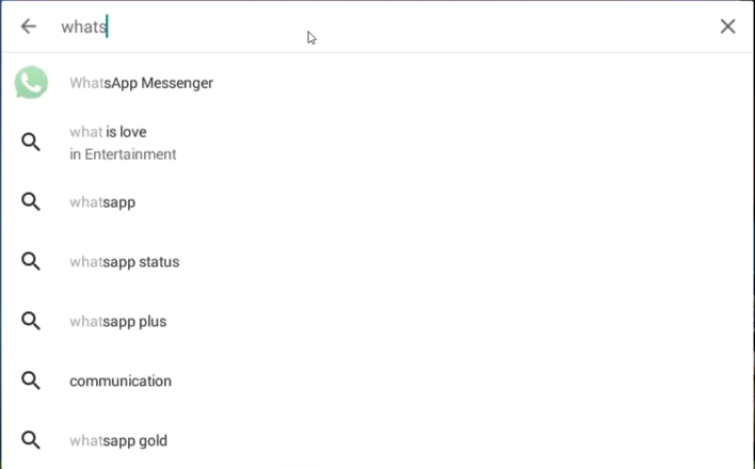755x469 pixels.
Task: Click magnifier icon beside 'communication'
Action: 31,380
